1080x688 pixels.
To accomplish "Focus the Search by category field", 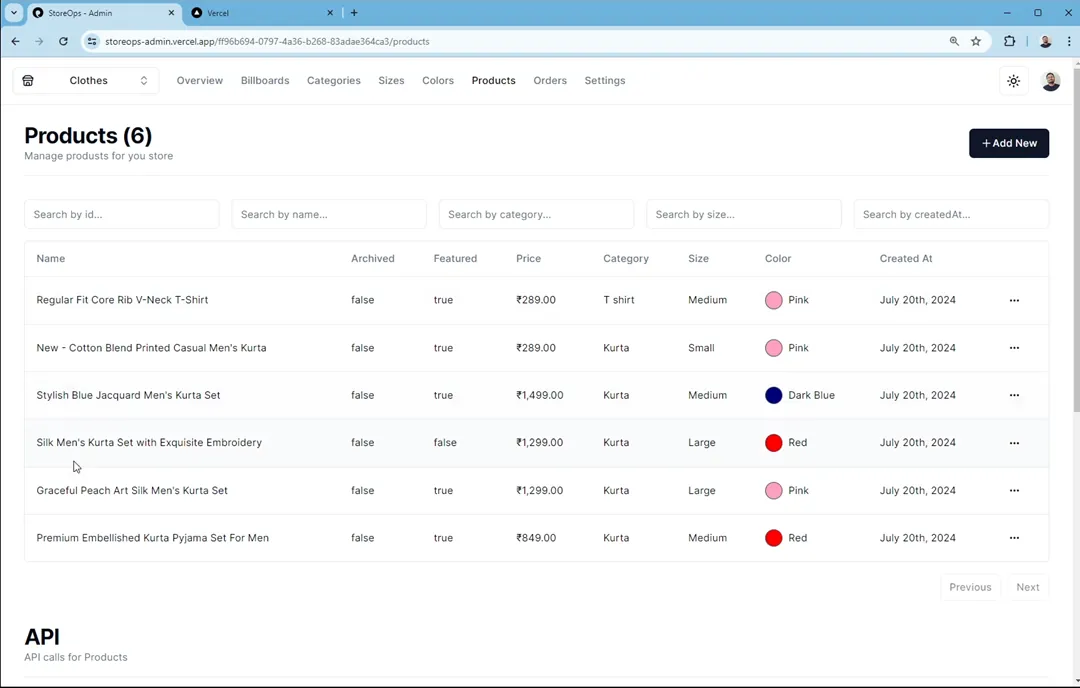I will coord(537,214).
